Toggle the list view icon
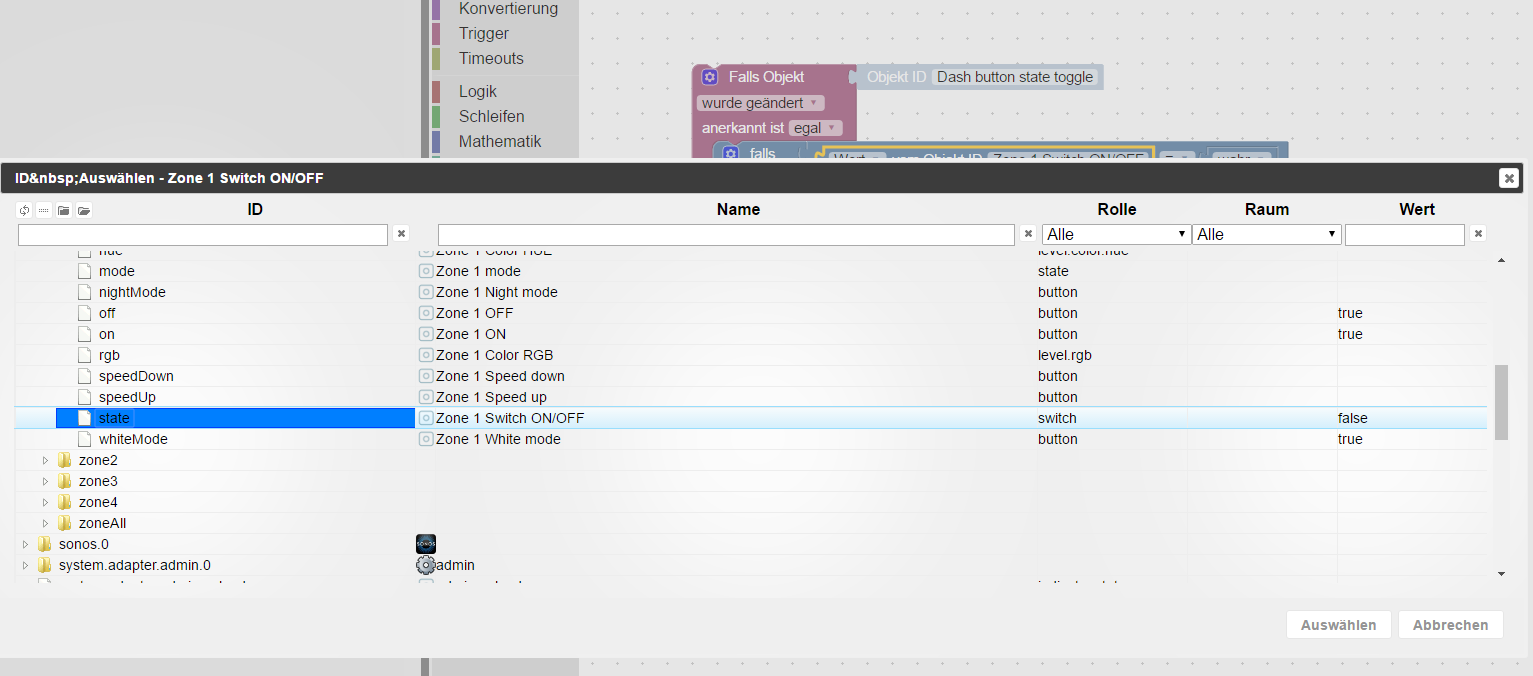Viewport: 1533px width, 676px height. (44, 210)
